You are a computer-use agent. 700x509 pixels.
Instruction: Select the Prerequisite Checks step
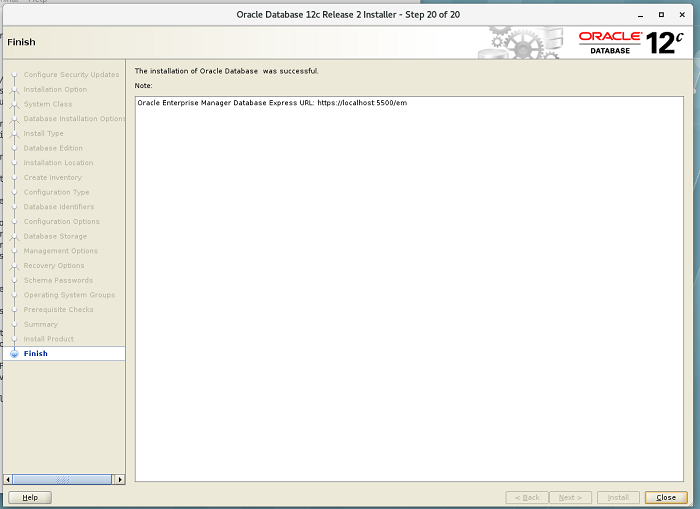(58, 310)
